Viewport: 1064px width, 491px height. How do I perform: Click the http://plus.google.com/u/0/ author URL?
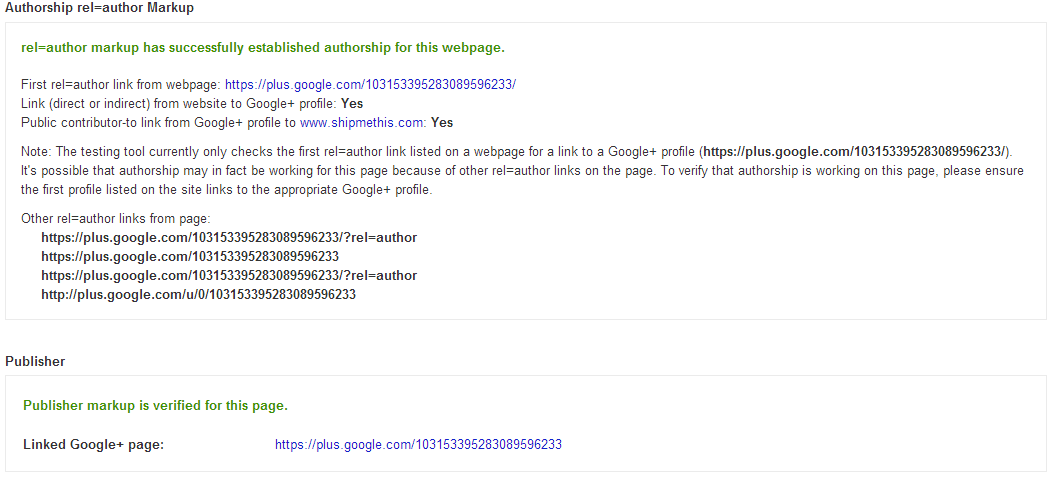tap(198, 295)
